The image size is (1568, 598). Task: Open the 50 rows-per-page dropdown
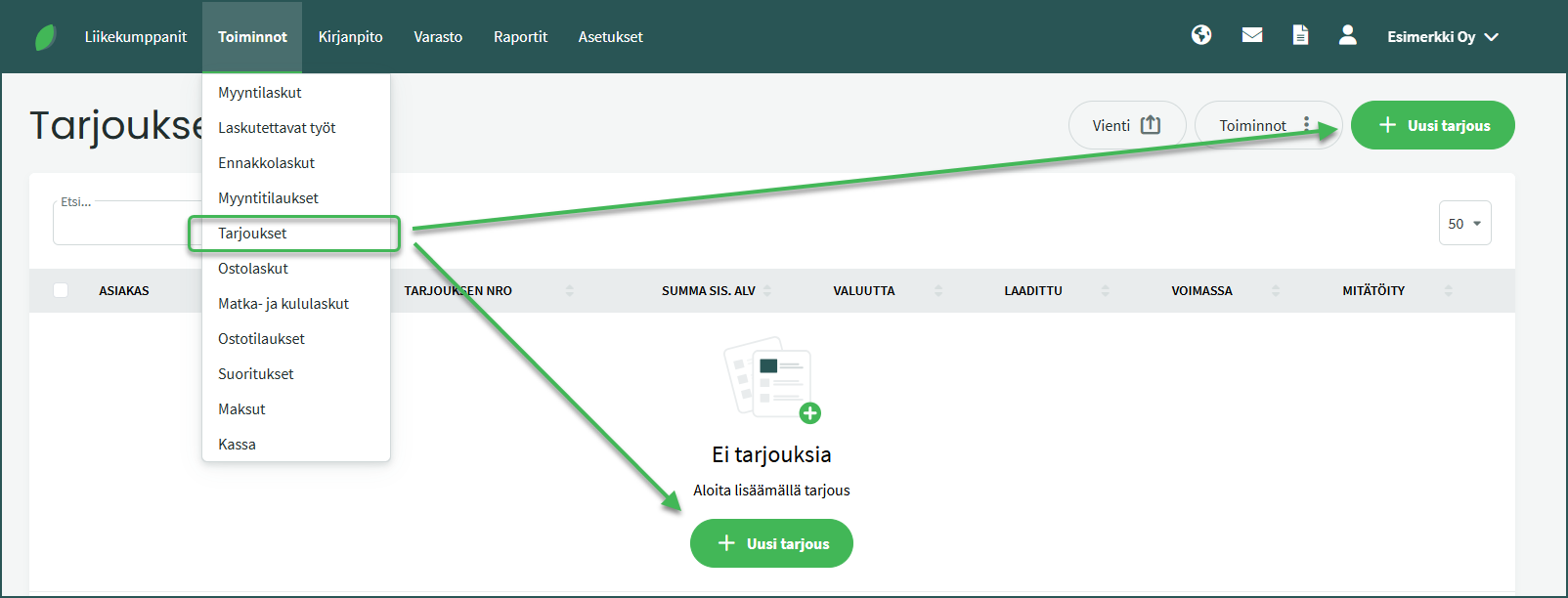point(1464,224)
